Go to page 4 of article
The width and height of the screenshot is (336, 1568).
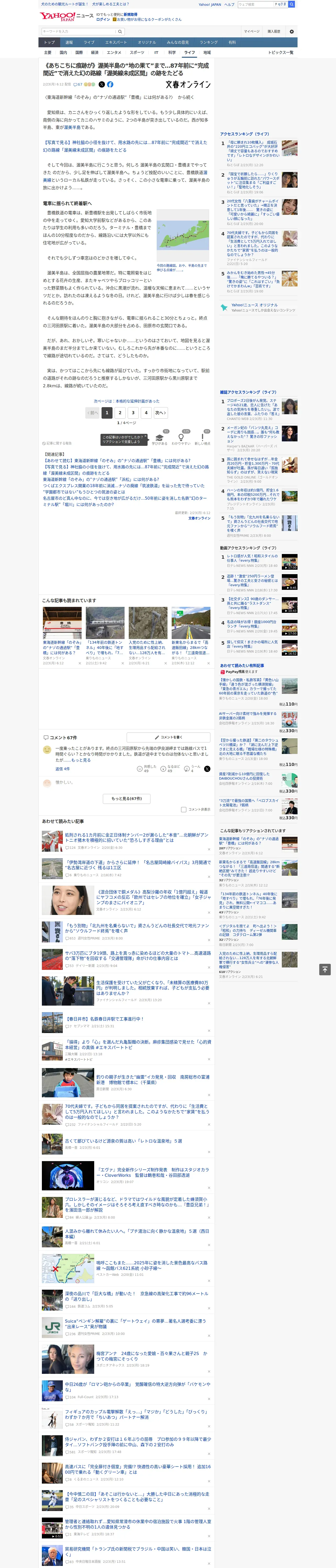click(x=146, y=413)
